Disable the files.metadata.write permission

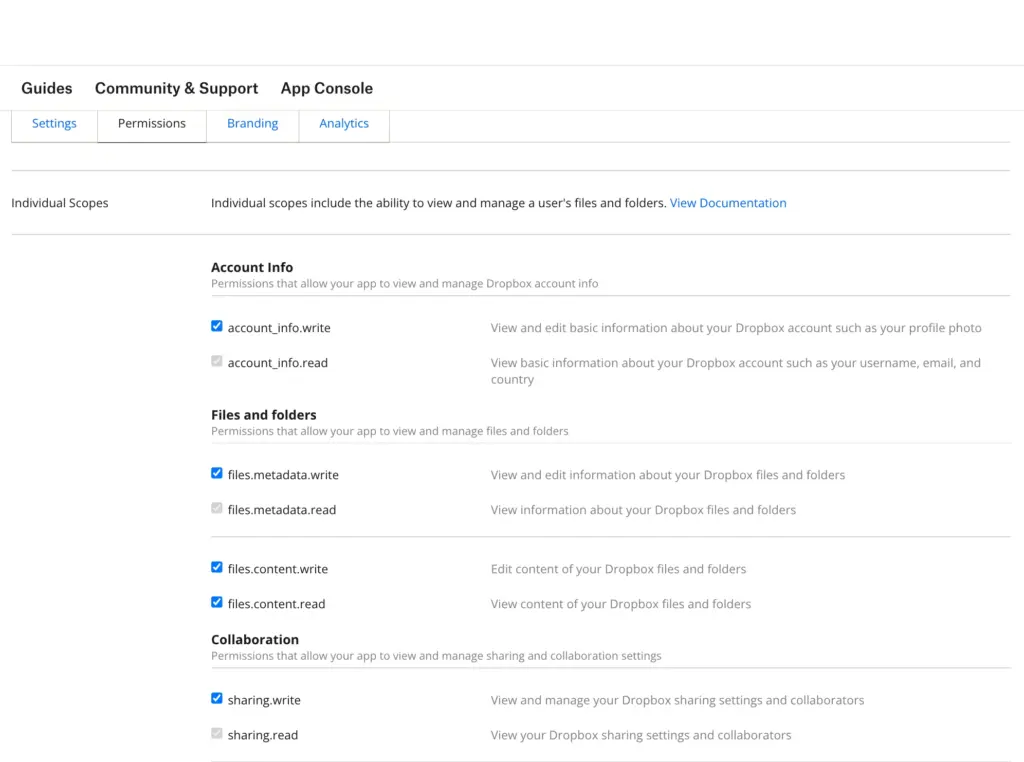[x=217, y=473]
